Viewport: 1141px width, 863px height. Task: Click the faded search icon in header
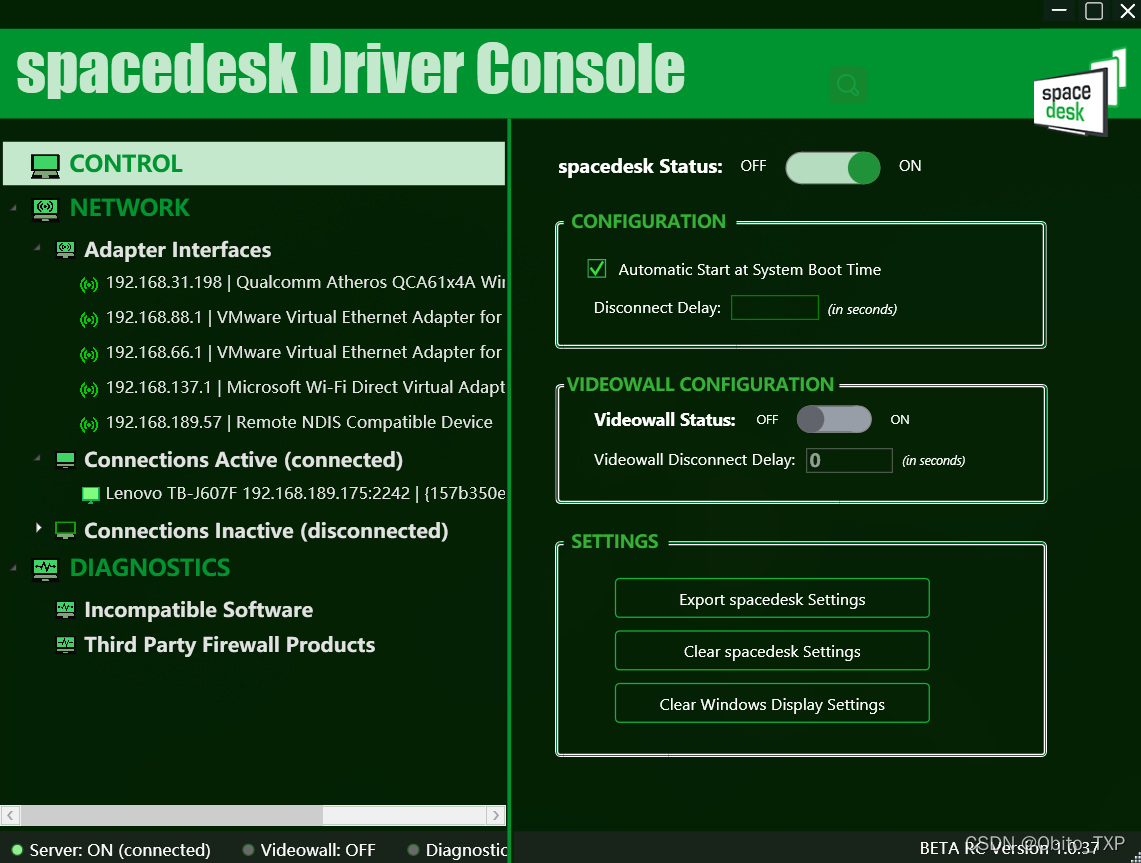(848, 85)
